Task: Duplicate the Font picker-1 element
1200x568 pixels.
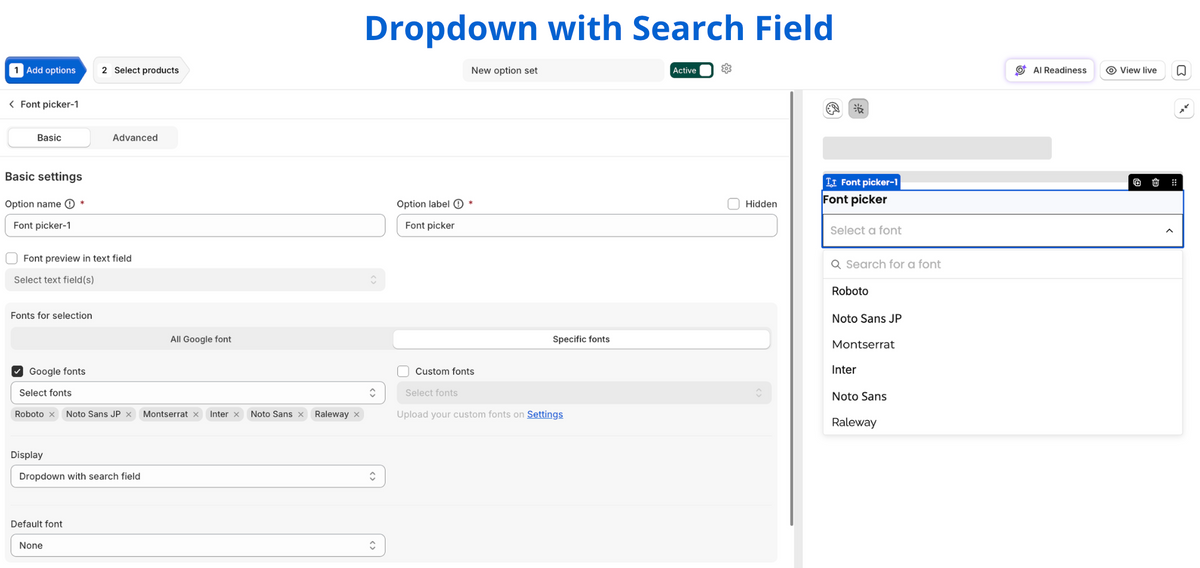Action: [x=1137, y=182]
